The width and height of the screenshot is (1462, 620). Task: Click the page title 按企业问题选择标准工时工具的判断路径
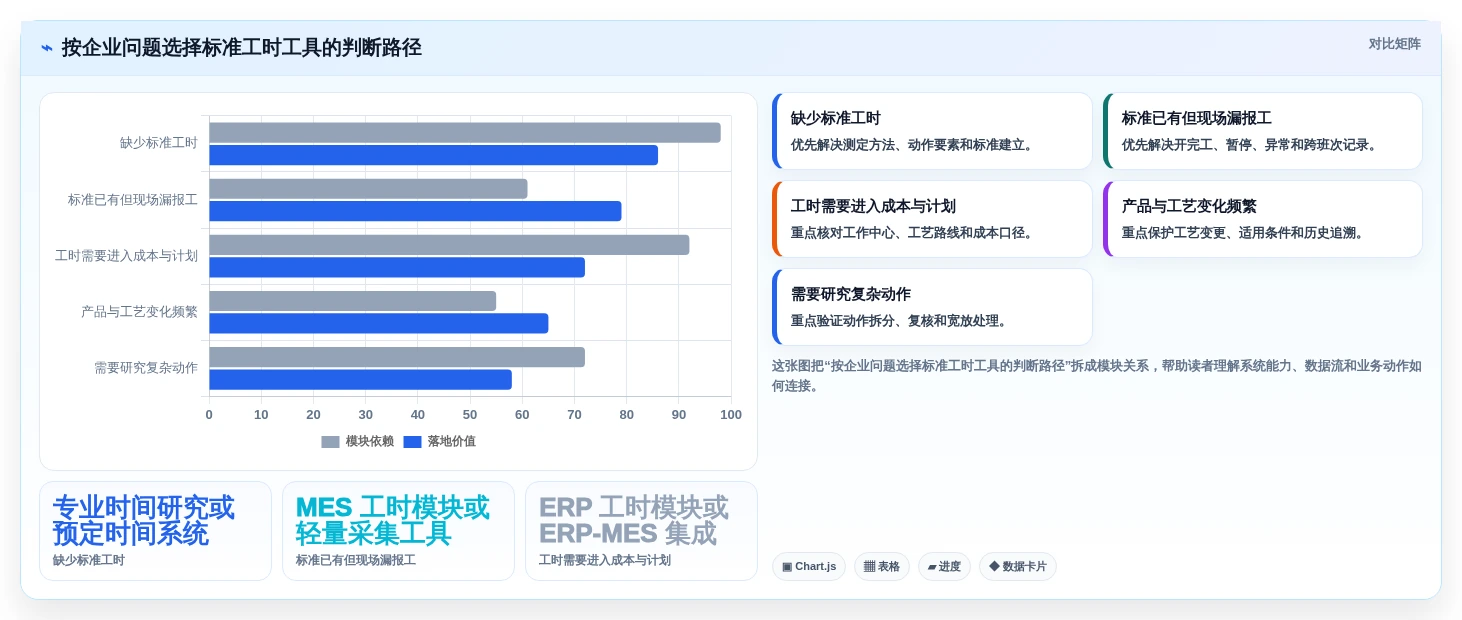tap(241, 48)
